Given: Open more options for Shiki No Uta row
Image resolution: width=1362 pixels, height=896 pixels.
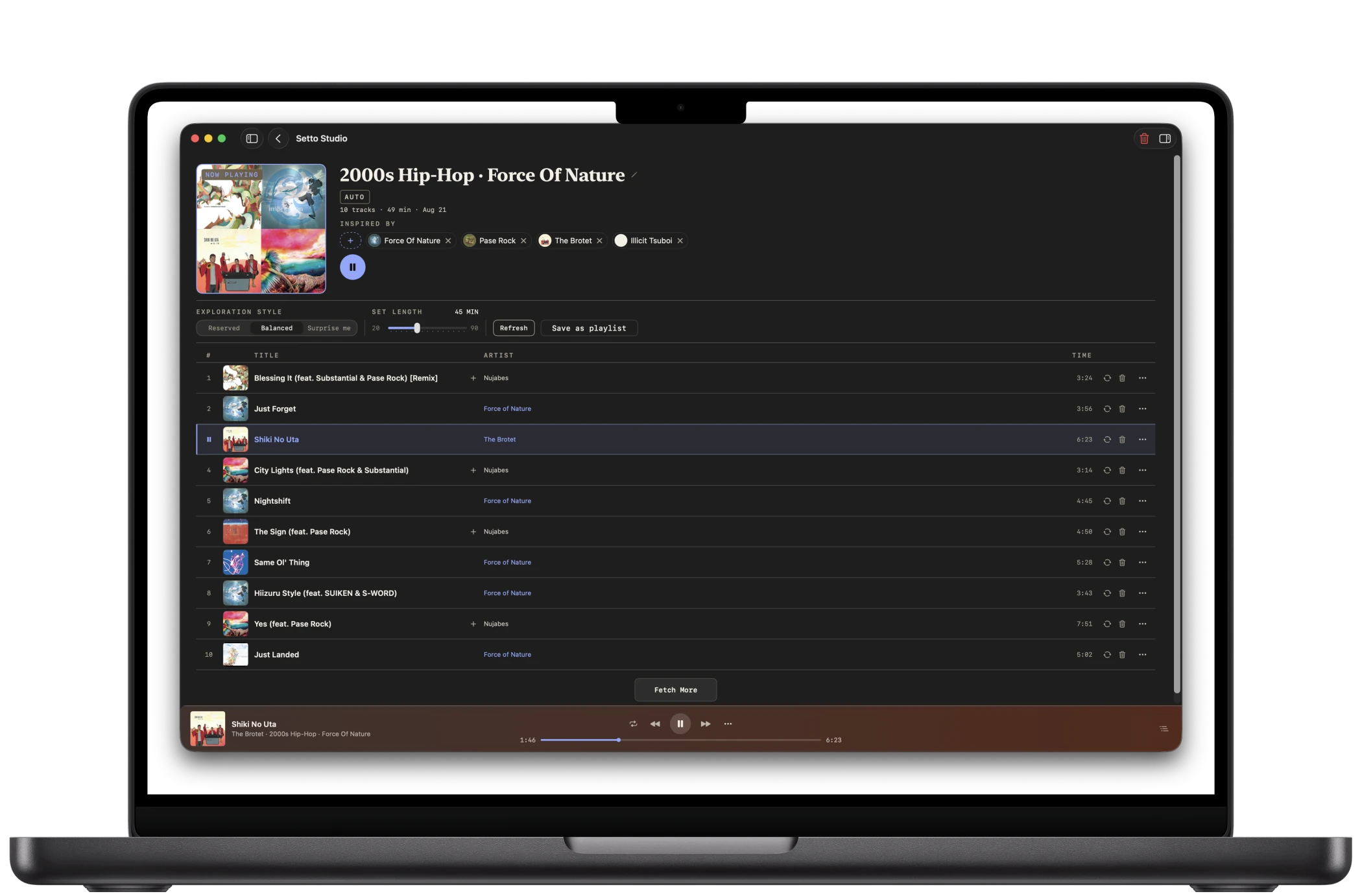Looking at the screenshot, I should [x=1143, y=440].
